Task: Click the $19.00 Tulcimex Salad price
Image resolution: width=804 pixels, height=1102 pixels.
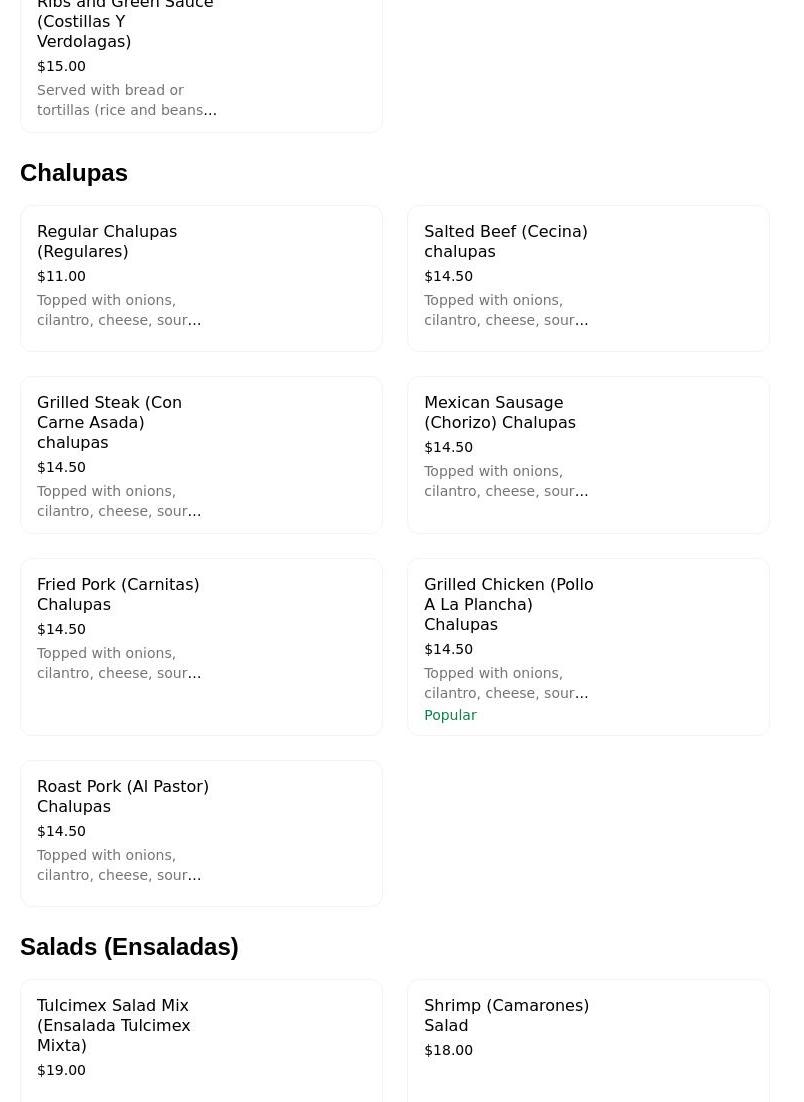Action: (x=61, y=1070)
